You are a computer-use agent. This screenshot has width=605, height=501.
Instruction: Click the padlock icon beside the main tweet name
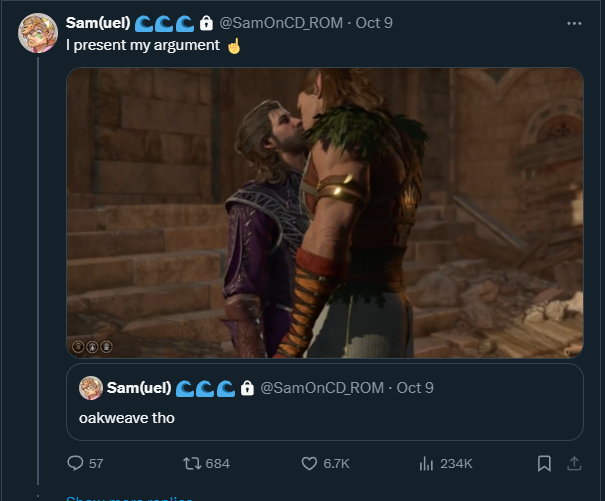(x=206, y=23)
